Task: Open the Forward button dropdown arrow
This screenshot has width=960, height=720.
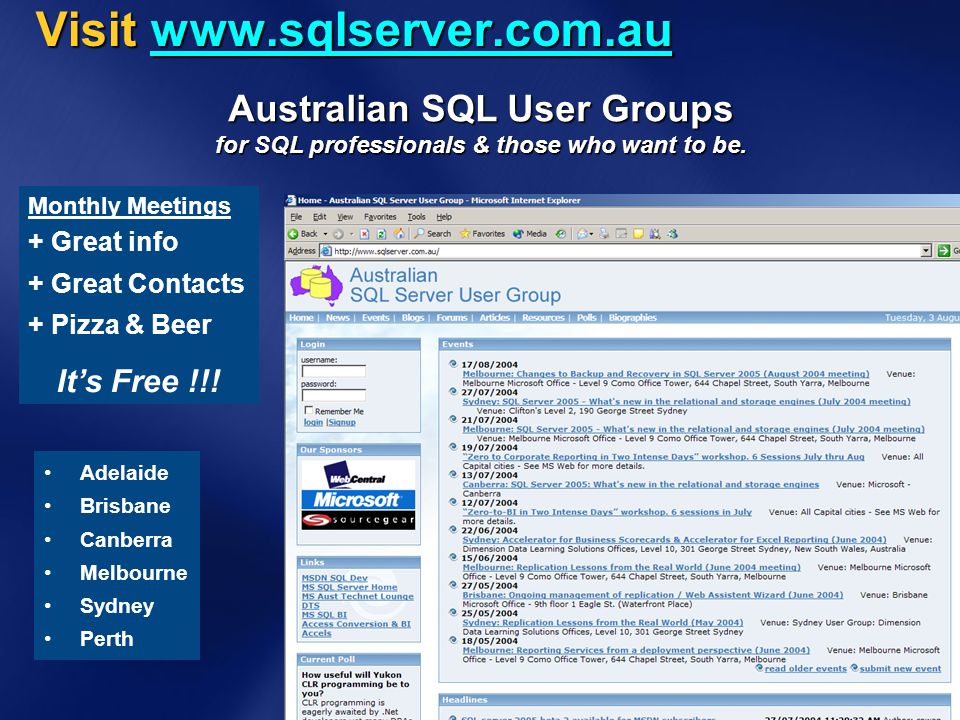Action: tap(351, 234)
